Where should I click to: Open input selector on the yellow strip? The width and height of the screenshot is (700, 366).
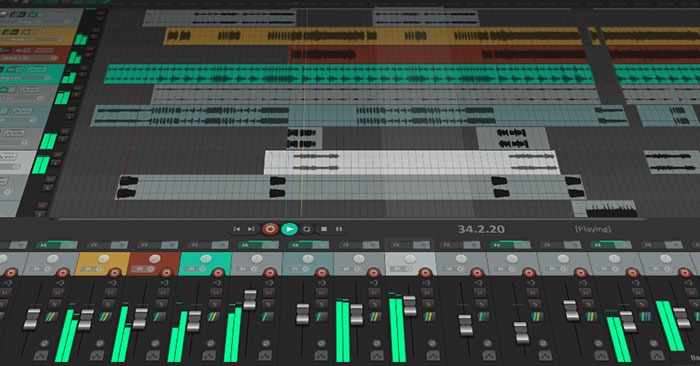[92, 269]
